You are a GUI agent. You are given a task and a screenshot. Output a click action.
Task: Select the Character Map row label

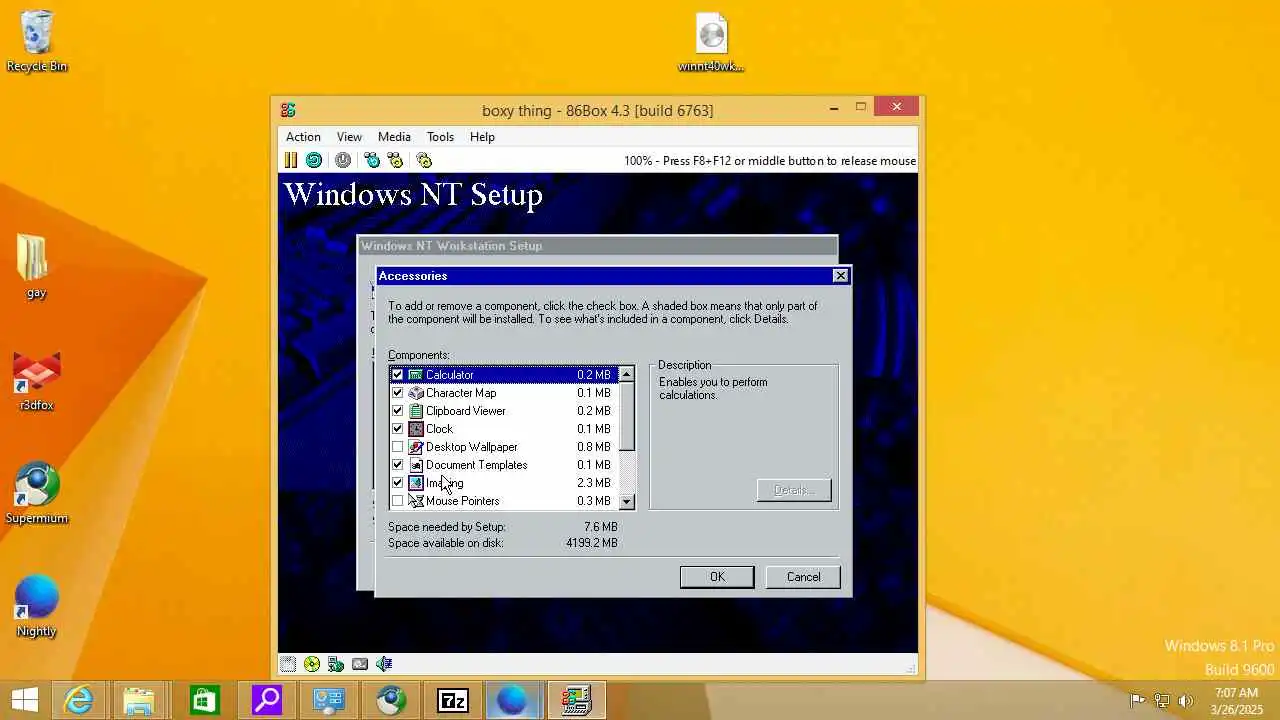461,393
